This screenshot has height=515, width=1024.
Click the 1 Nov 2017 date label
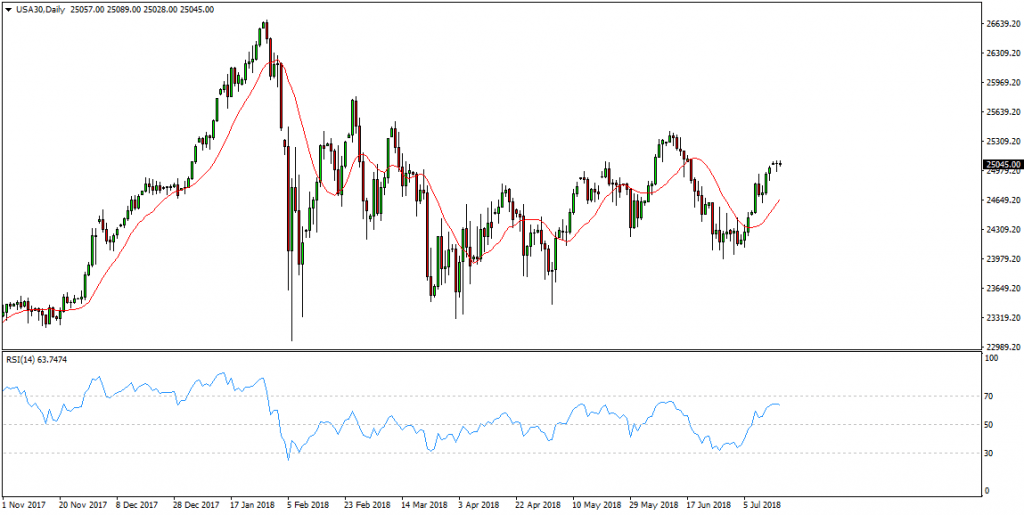click(26, 506)
